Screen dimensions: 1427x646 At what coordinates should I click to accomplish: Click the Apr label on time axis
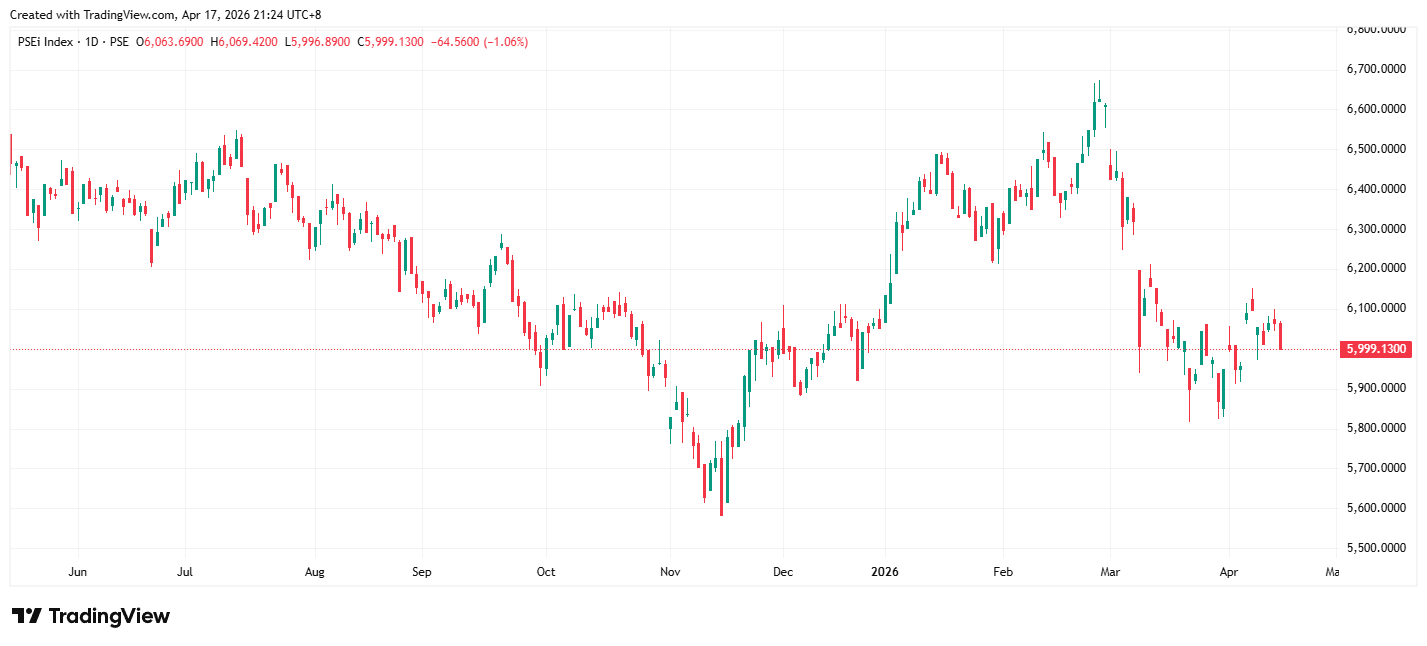click(1229, 572)
